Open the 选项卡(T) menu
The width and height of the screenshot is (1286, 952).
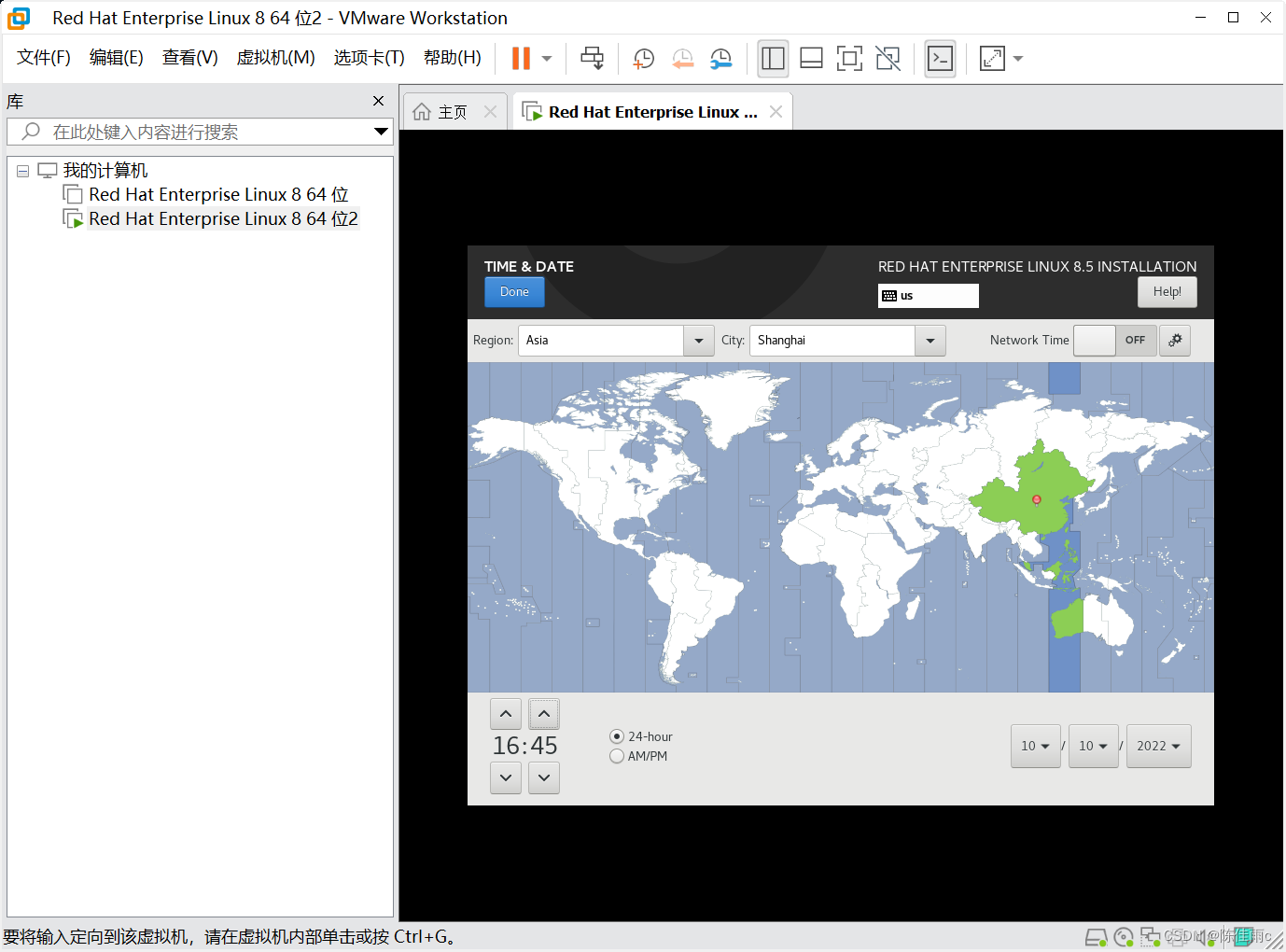coord(370,58)
